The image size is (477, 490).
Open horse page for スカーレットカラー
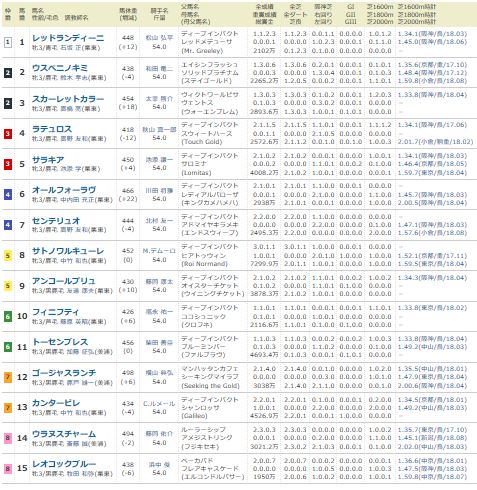[68, 99]
